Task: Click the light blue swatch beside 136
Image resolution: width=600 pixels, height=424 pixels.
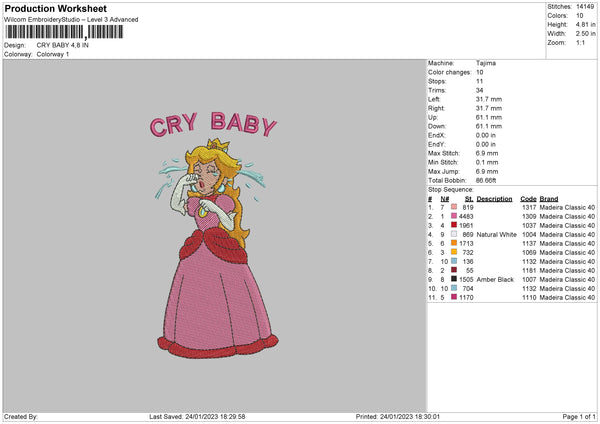Action: (454, 261)
